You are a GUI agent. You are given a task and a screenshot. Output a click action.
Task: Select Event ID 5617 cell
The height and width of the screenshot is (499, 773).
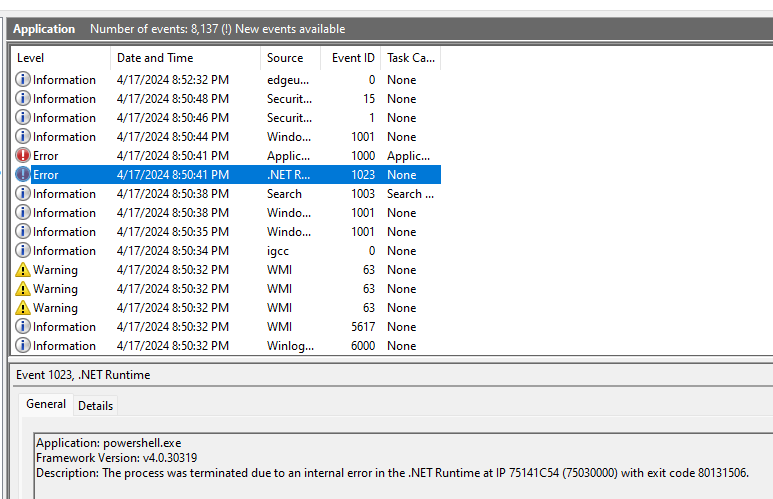coord(363,327)
